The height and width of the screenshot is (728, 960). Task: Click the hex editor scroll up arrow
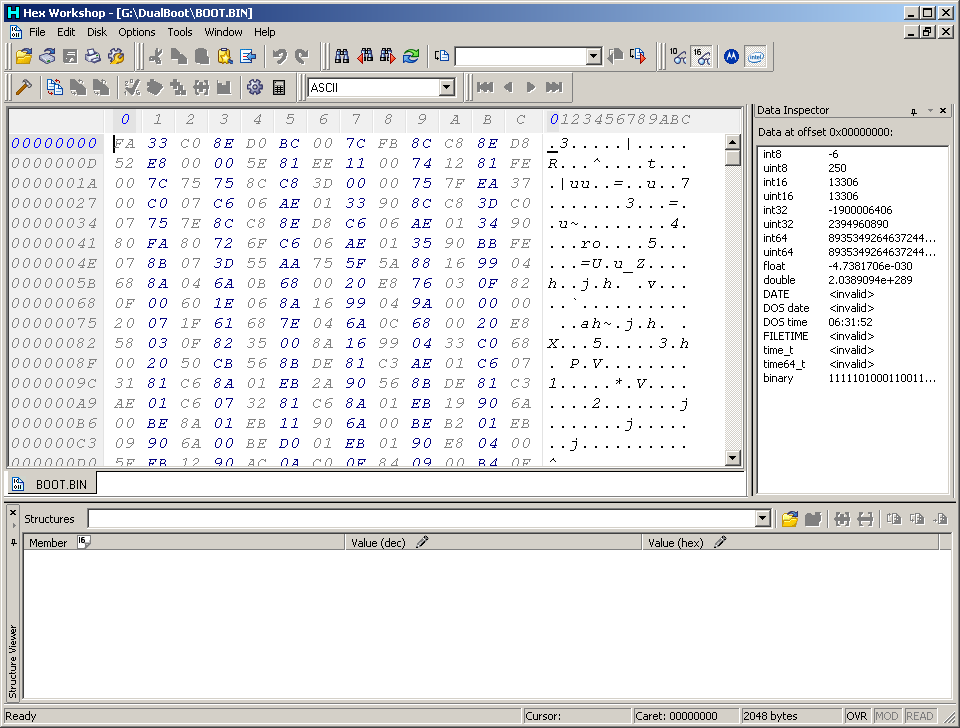[x=733, y=142]
